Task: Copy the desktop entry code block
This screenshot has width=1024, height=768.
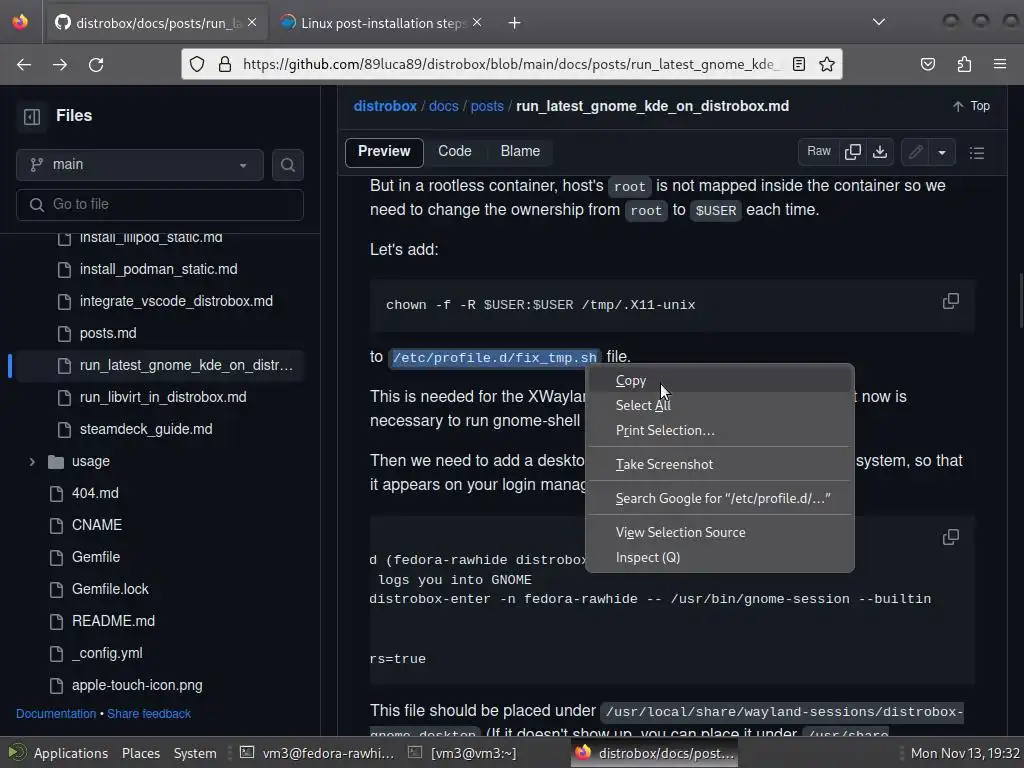Action: [x=951, y=537]
